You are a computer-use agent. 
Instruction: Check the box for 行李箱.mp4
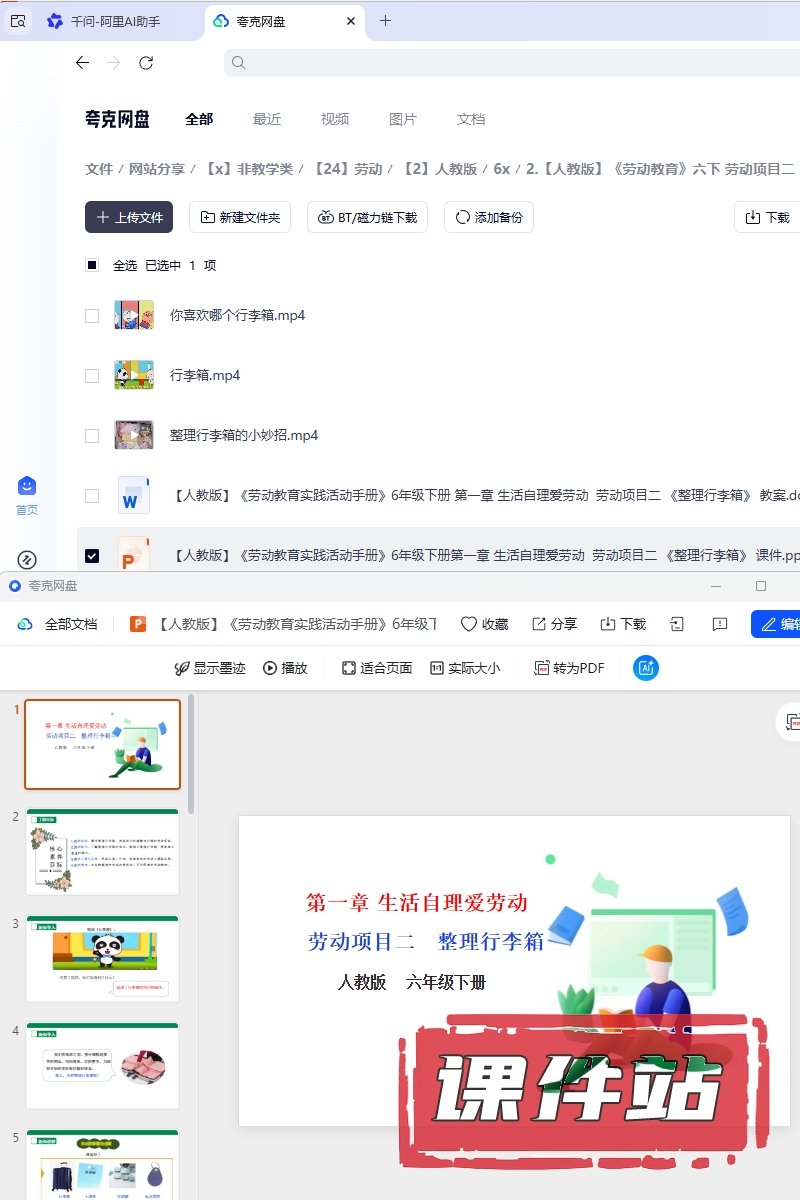coord(92,376)
